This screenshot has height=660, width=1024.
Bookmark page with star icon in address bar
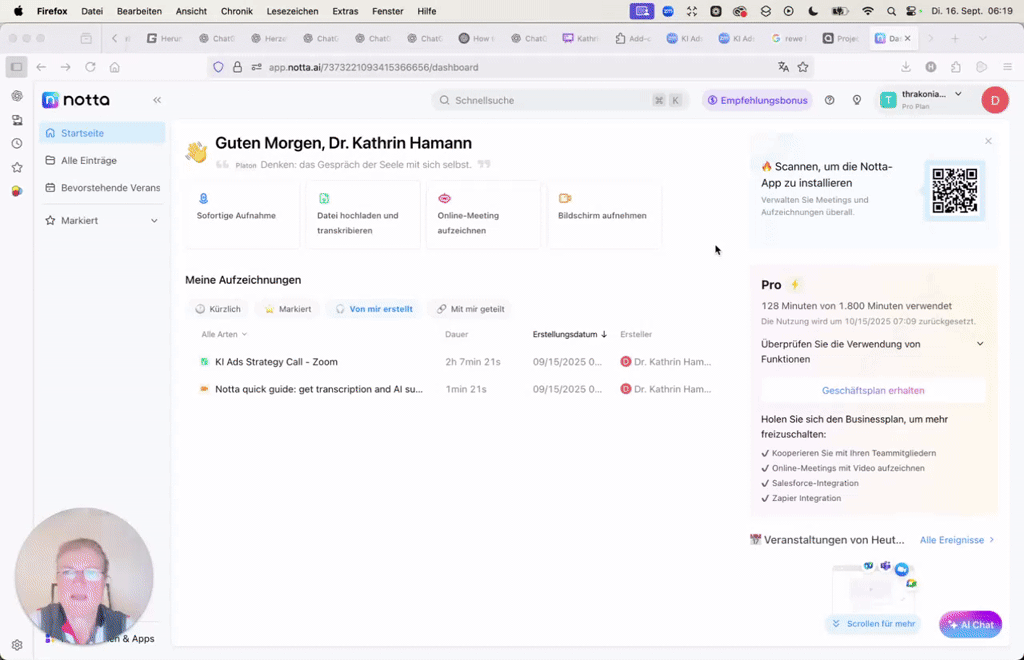pyautogui.click(x=803, y=67)
